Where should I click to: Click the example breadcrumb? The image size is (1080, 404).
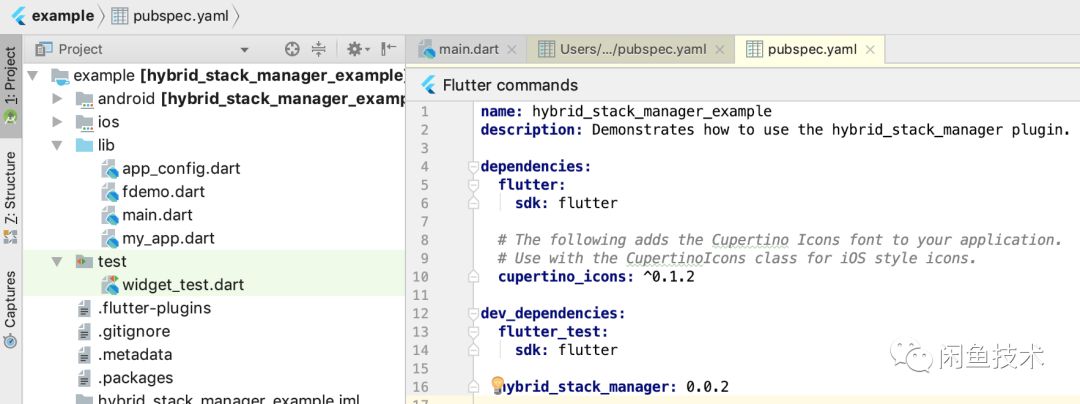[63, 16]
